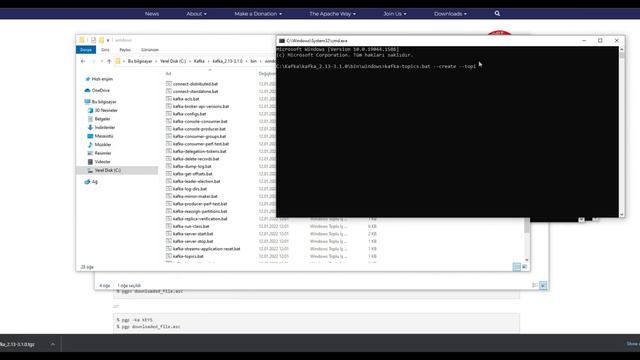Screen dimensions: 640x360
Task: Open the Paylaş ribbon tab
Action: tap(125, 50)
